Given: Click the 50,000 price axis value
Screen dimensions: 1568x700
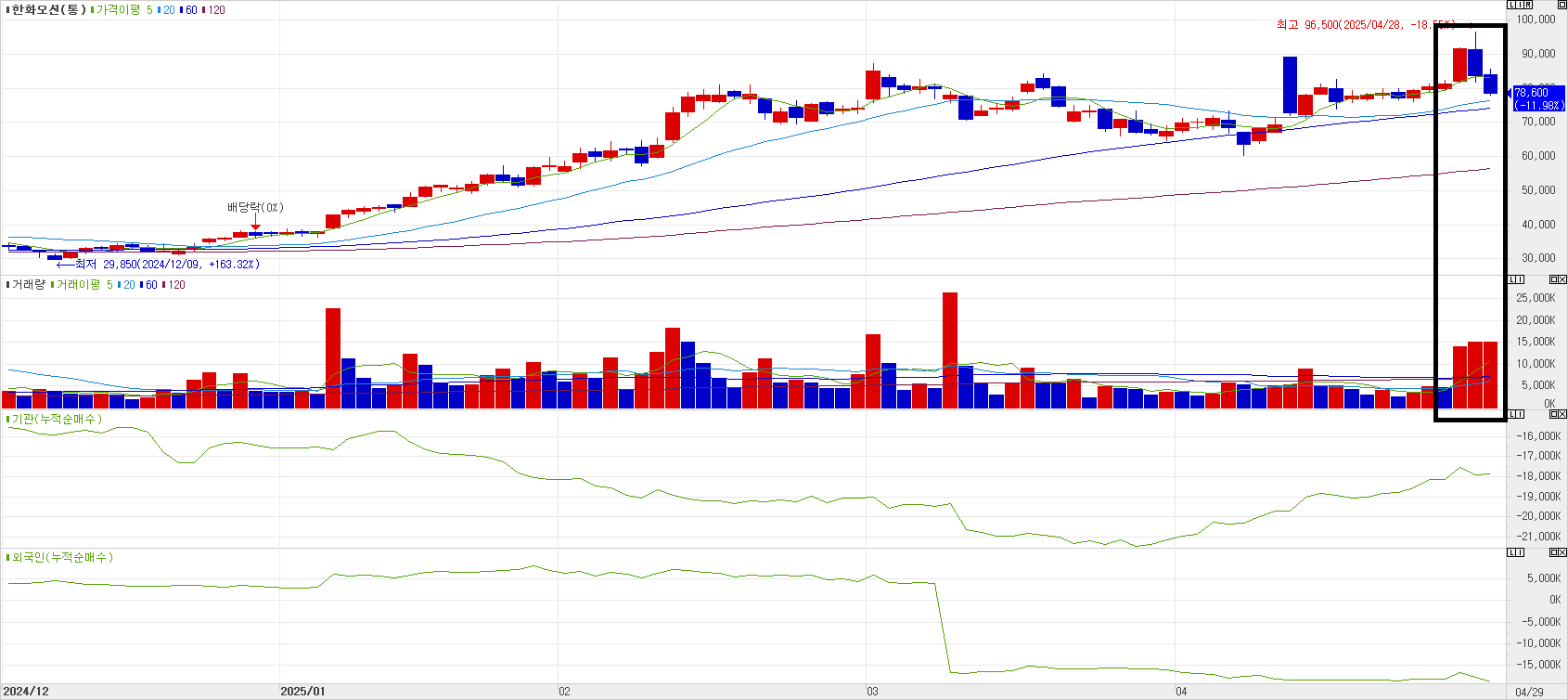Looking at the screenshot, I should 1538,190.
